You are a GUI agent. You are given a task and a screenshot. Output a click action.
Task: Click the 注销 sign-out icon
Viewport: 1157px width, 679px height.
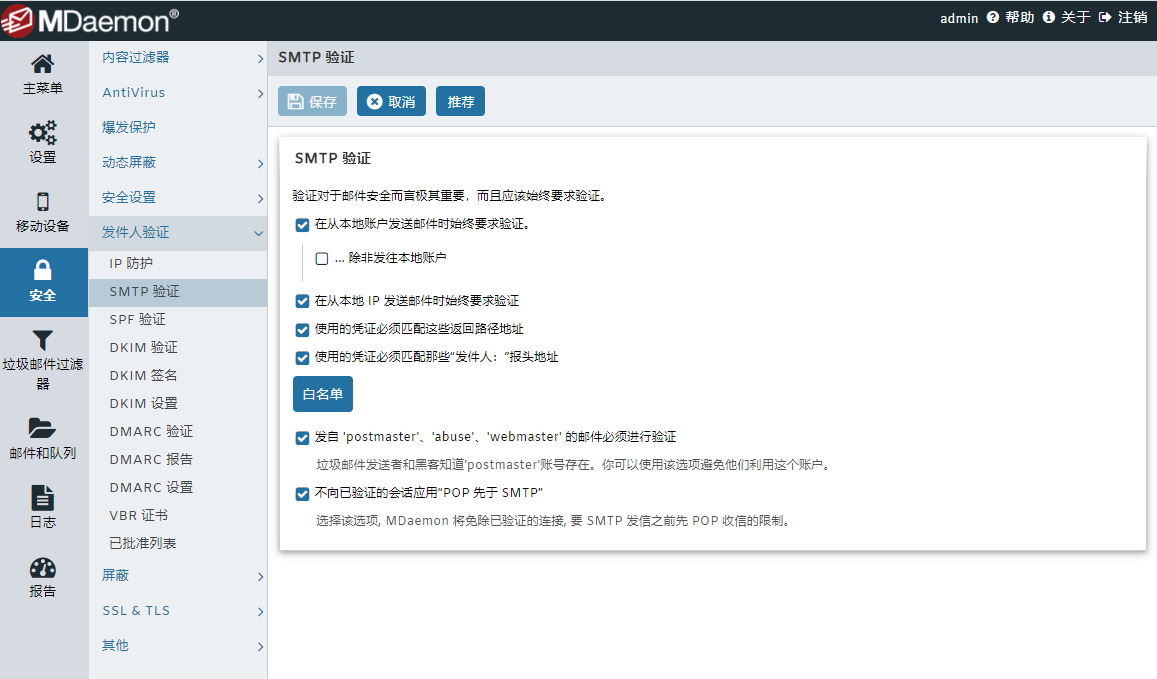coord(1105,17)
